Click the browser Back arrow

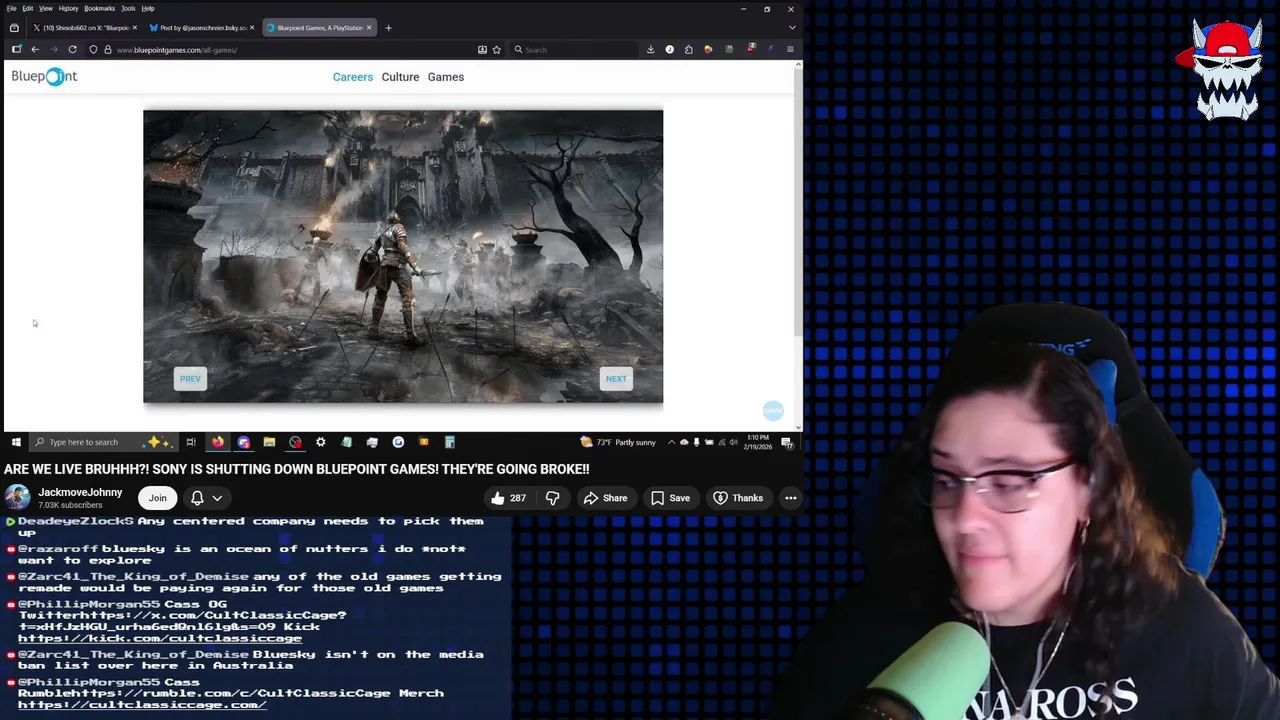[35, 49]
